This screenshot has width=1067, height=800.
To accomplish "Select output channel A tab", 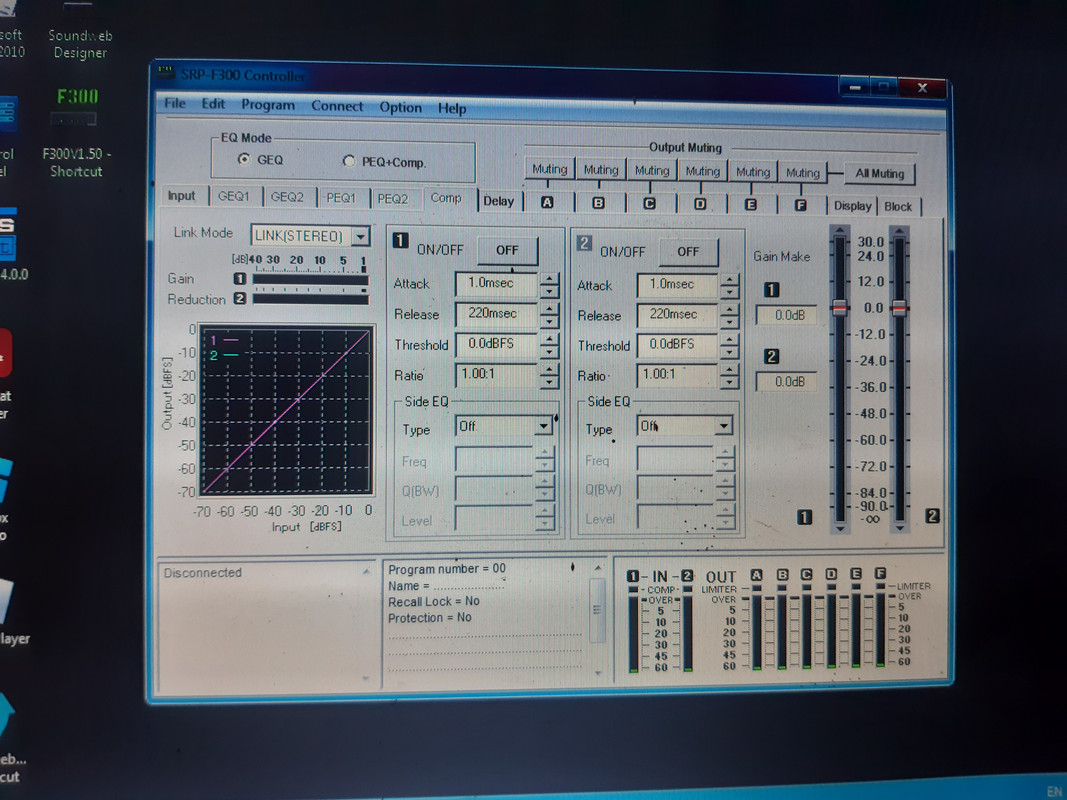I will [547, 202].
